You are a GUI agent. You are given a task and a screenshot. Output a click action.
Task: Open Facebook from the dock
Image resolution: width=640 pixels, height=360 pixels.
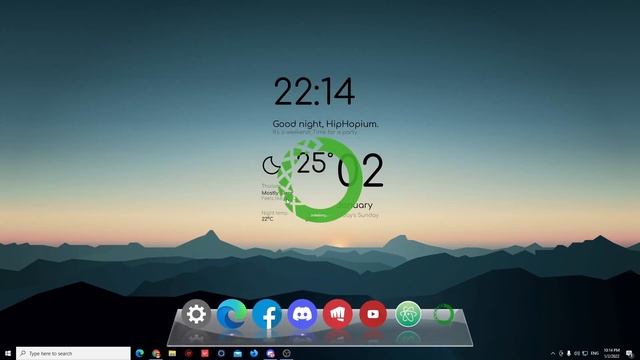(267, 314)
